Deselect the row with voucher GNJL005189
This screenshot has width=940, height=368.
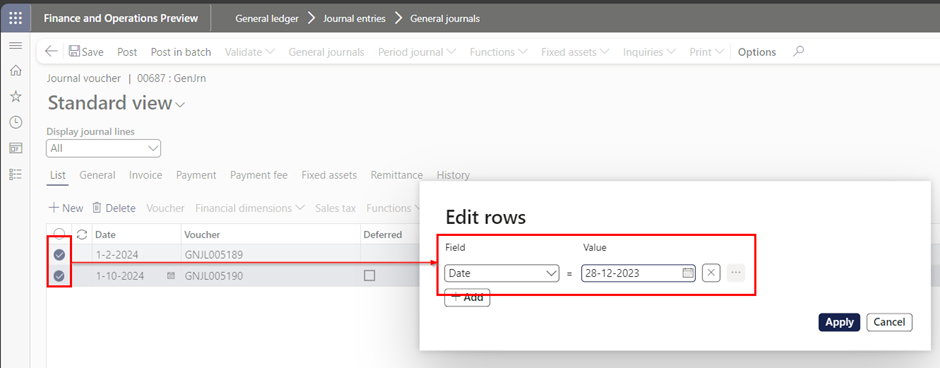pyautogui.click(x=59, y=255)
